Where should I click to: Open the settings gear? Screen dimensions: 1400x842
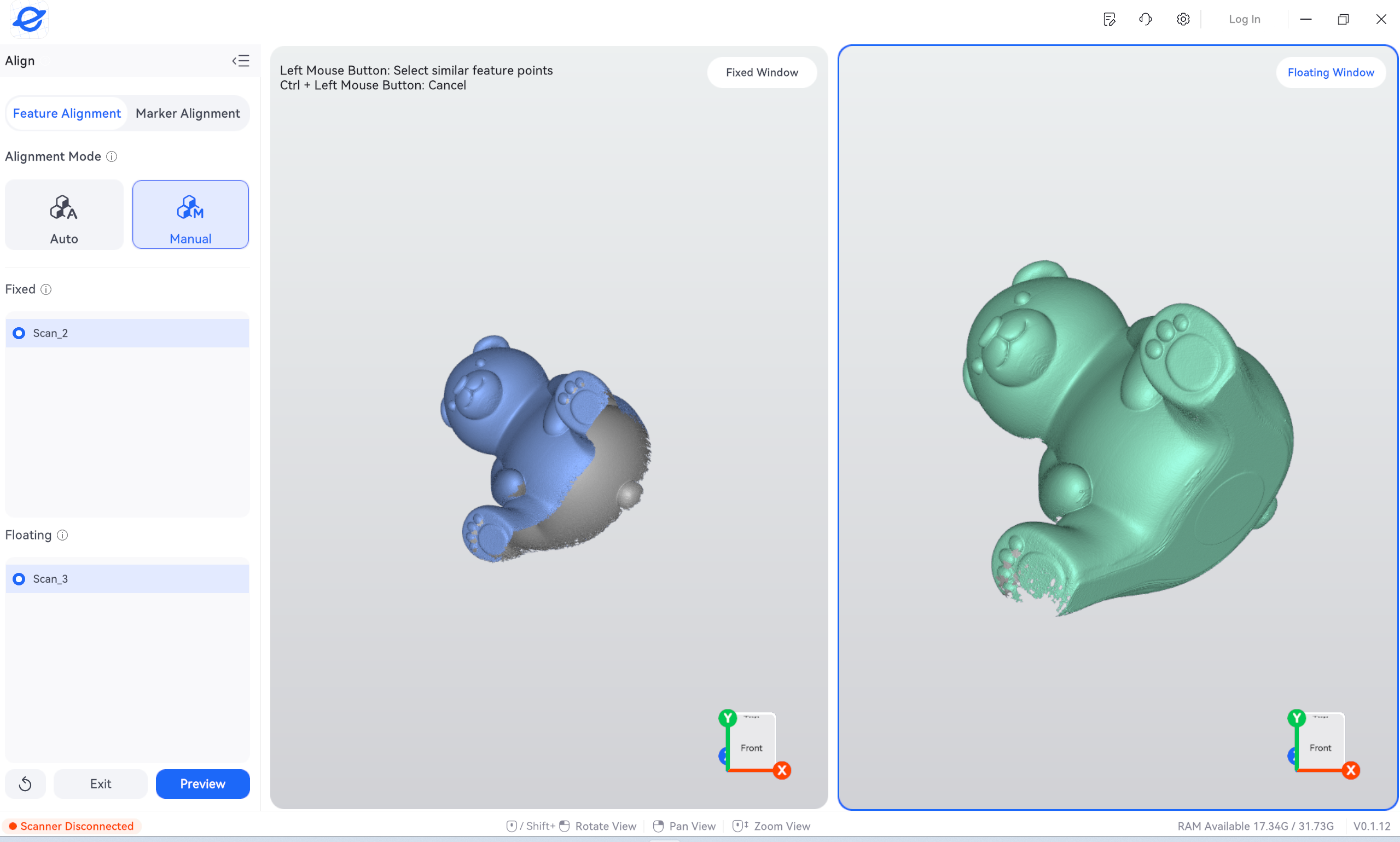(1183, 19)
